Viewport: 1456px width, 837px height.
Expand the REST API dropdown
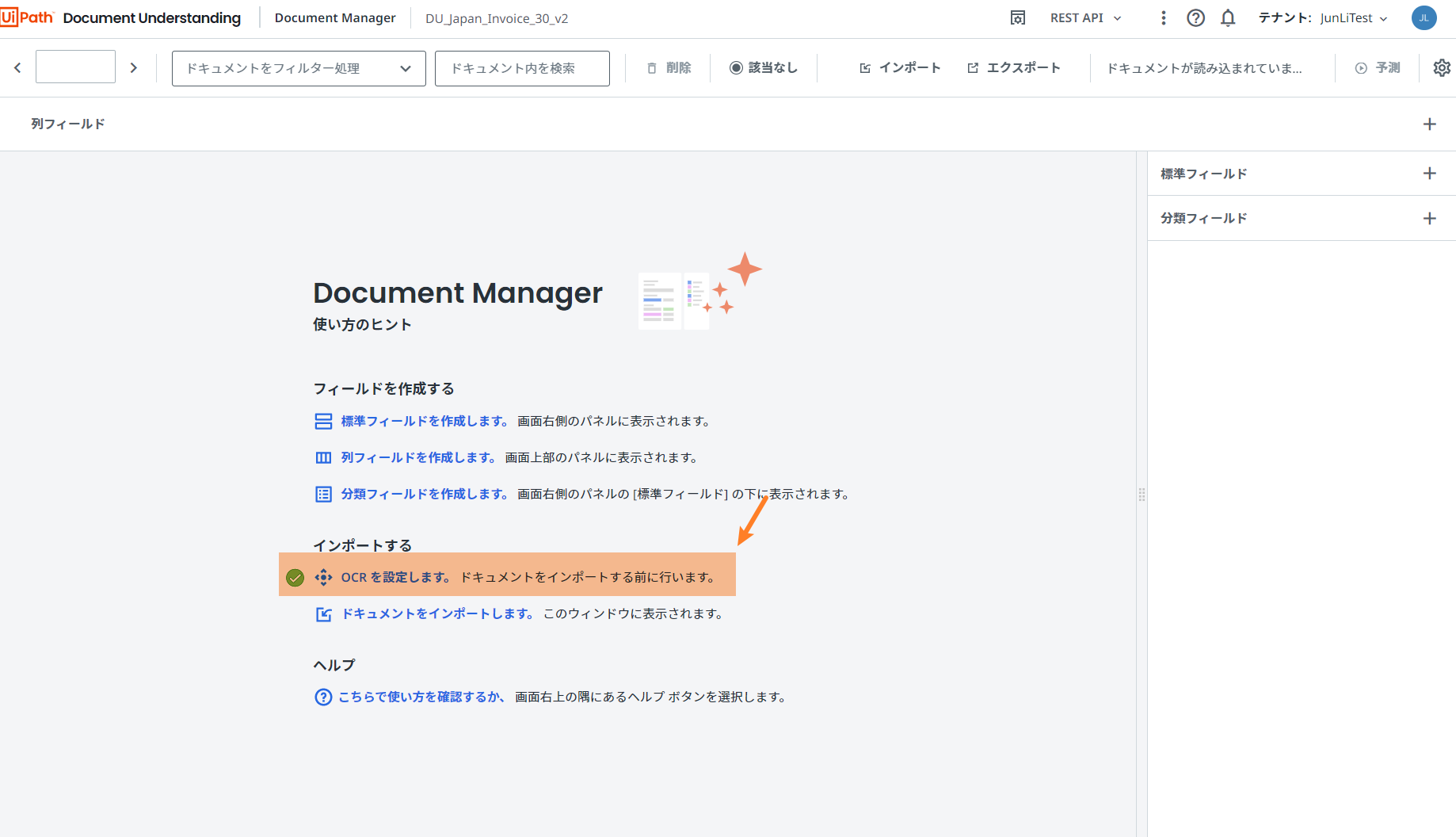point(1085,17)
